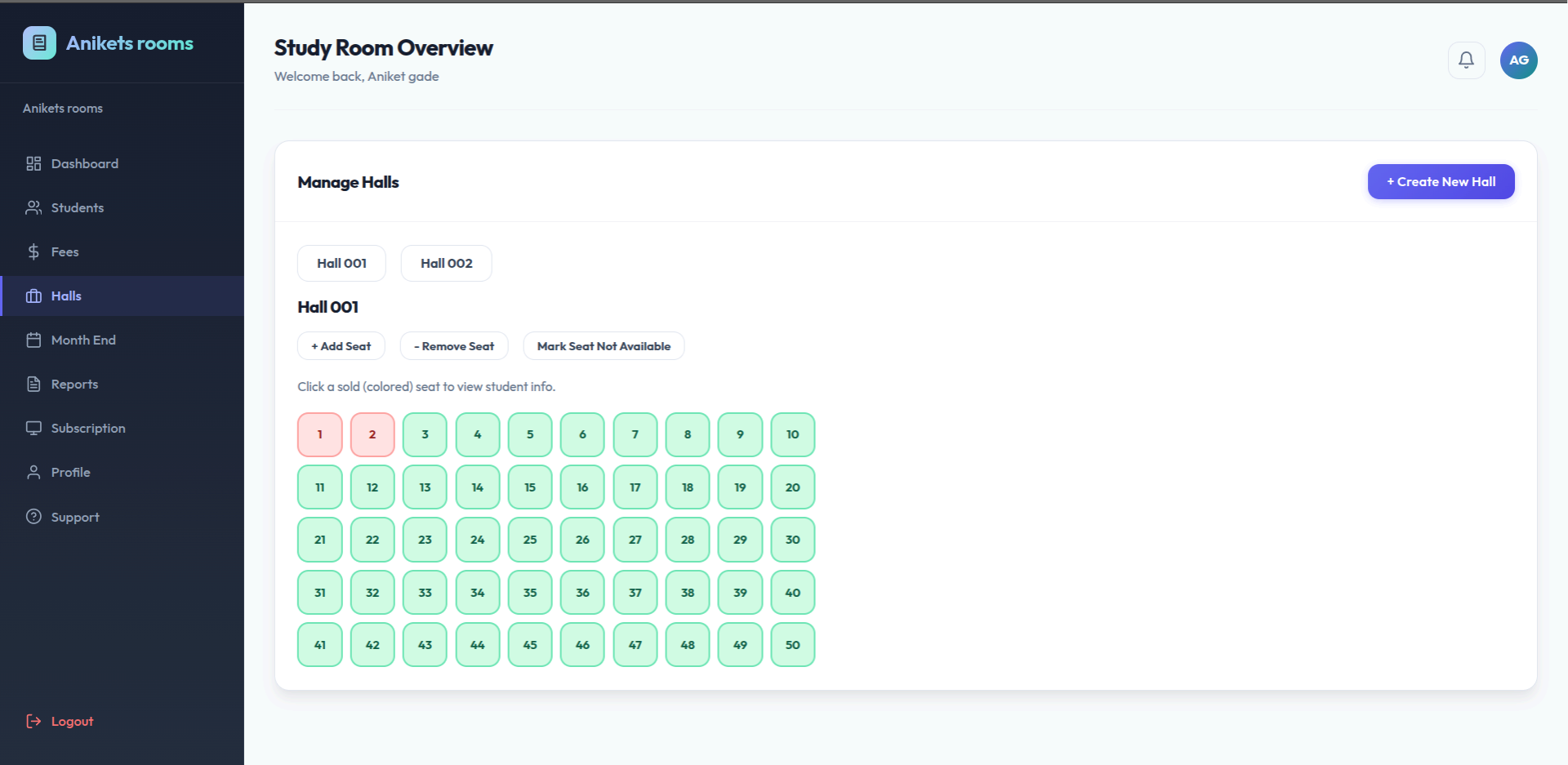Open Month End page

click(x=122, y=340)
